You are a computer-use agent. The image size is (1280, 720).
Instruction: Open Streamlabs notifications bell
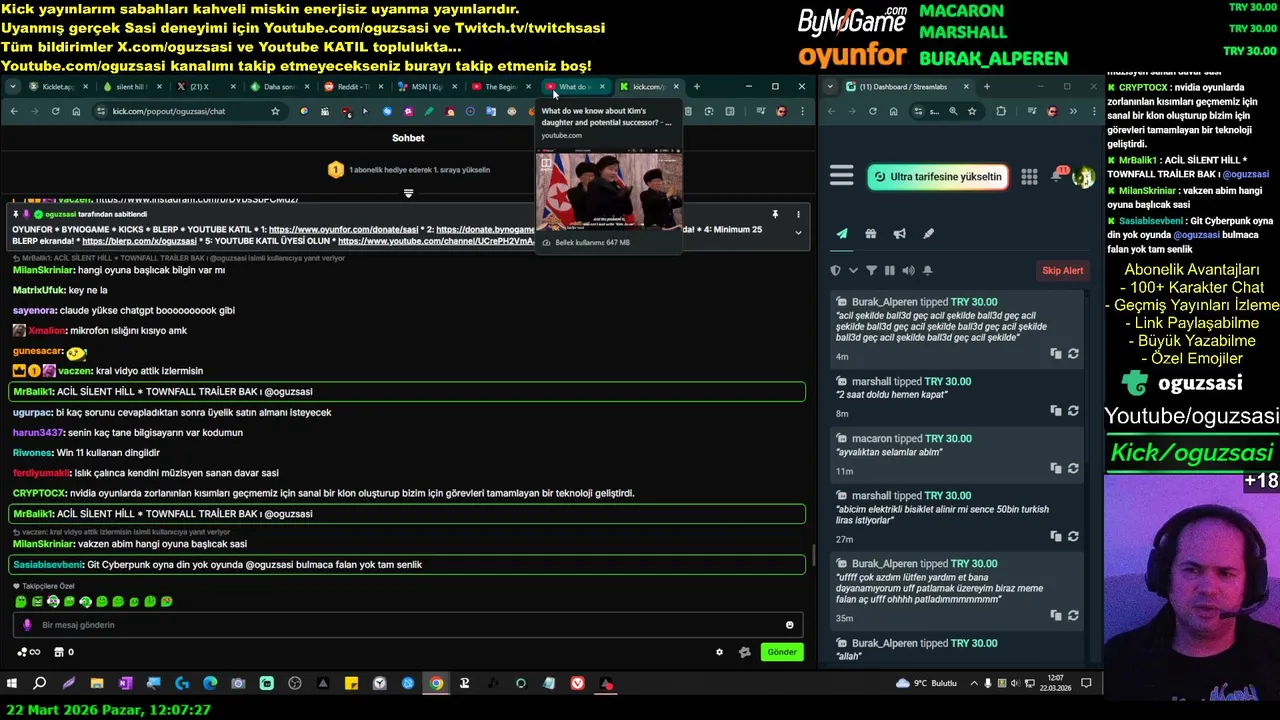(x=1058, y=176)
